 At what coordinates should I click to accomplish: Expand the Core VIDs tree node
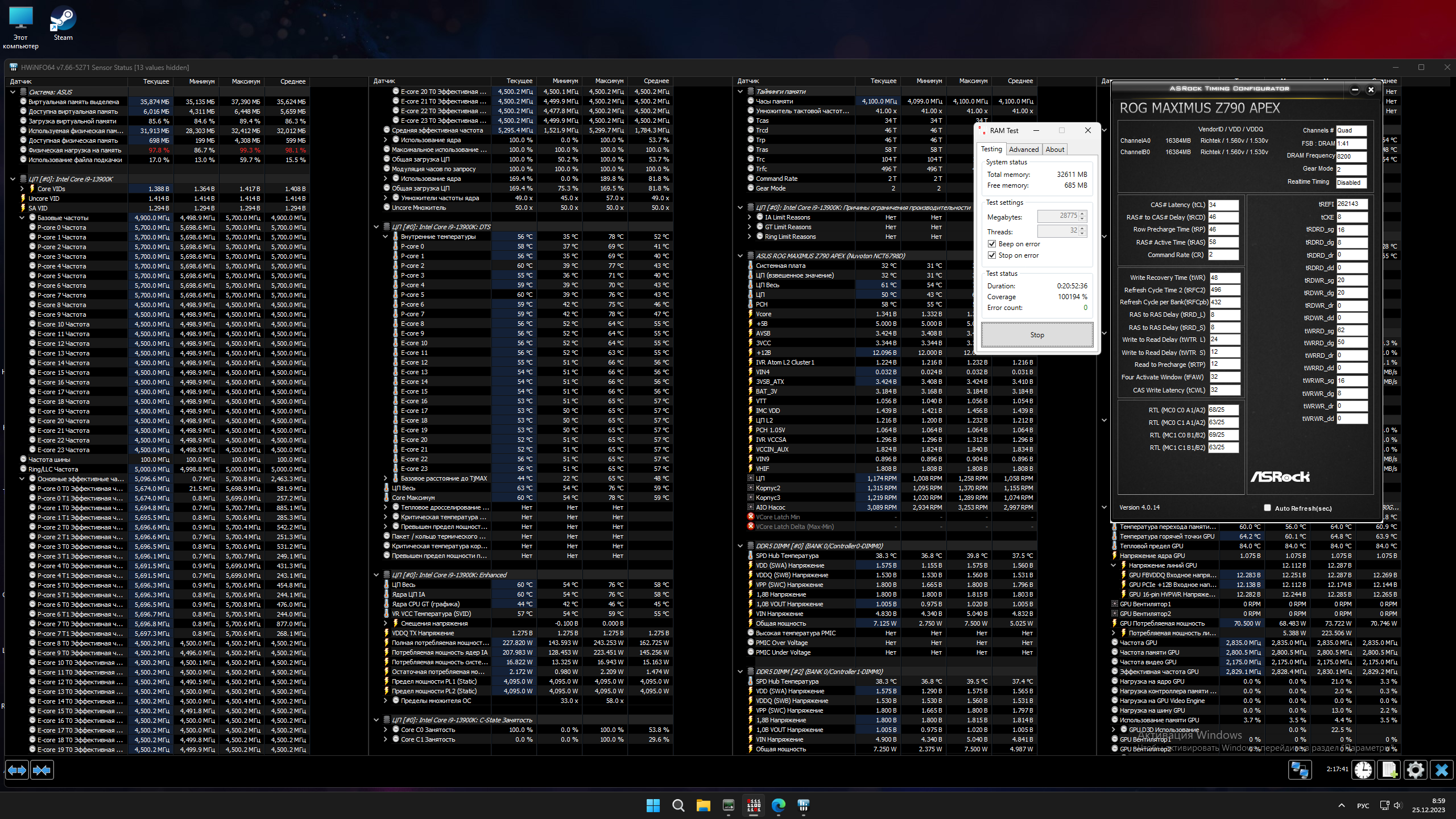(22, 189)
